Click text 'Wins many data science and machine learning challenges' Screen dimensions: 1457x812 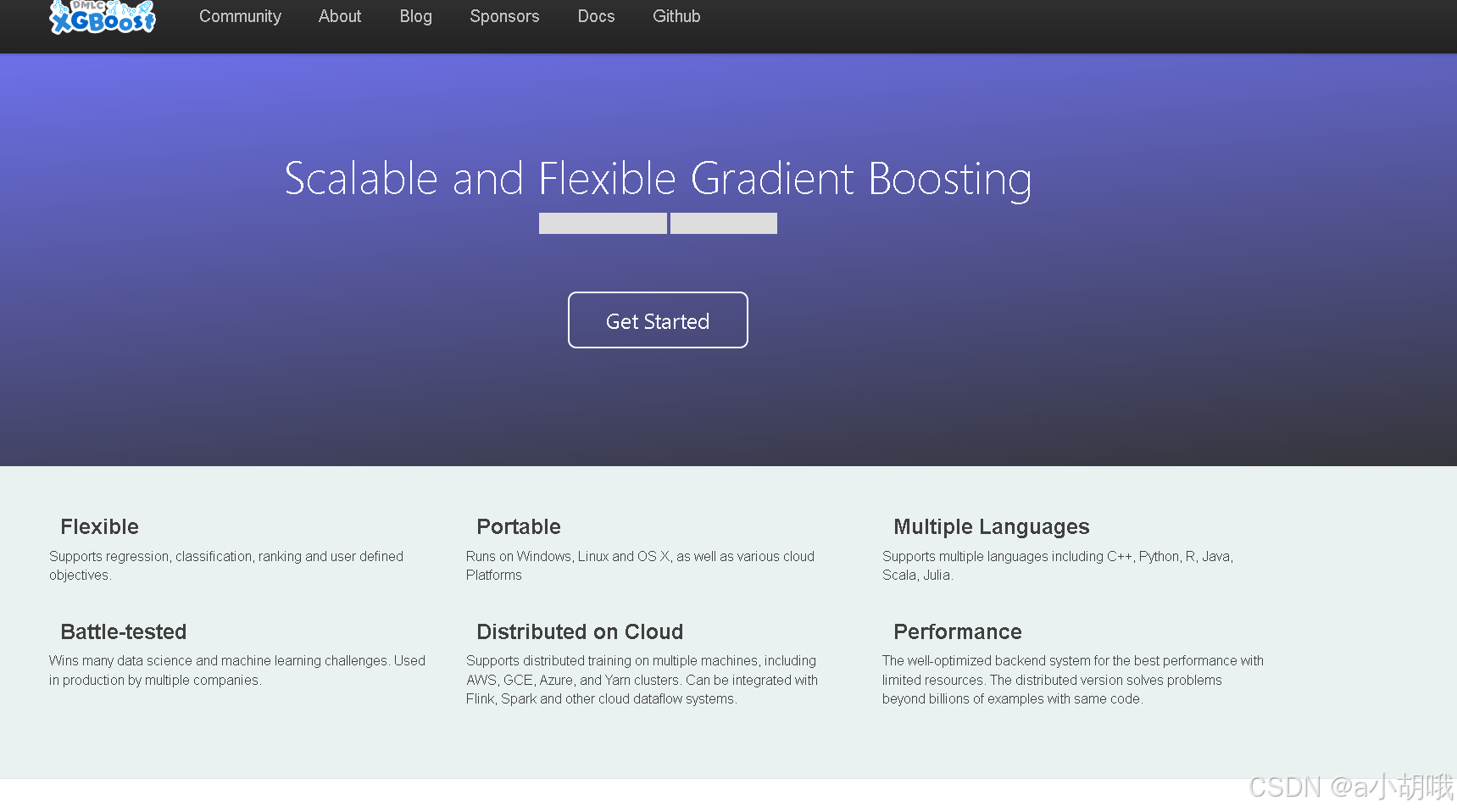point(220,661)
